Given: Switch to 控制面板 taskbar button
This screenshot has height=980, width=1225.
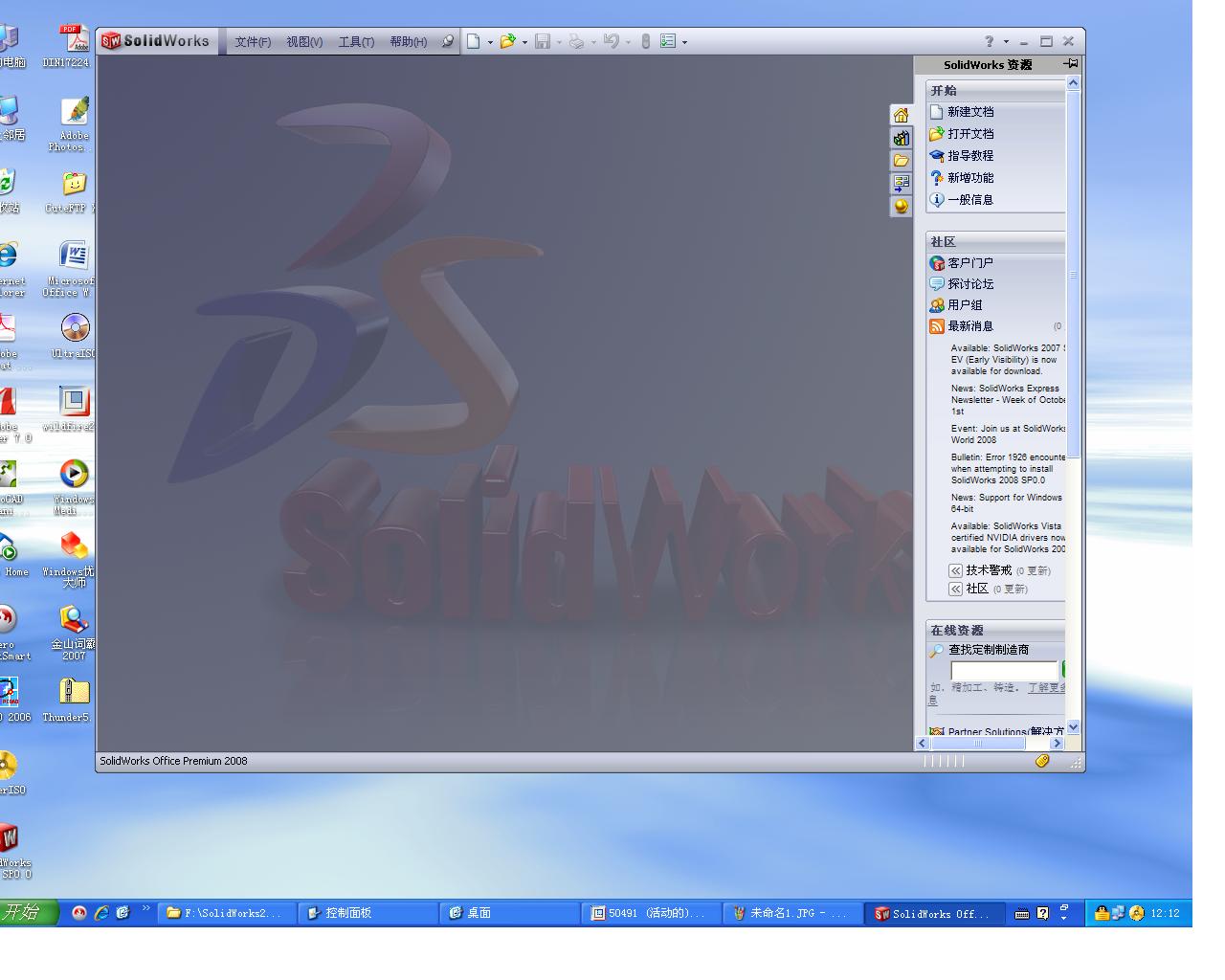Looking at the screenshot, I should point(368,913).
